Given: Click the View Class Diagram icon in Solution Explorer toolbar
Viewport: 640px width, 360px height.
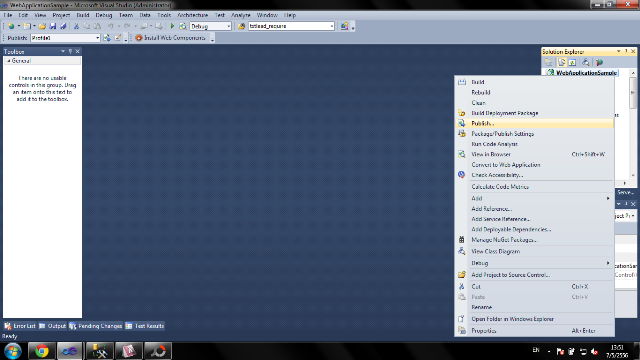Looking at the screenshot, I should coord(586,62).
